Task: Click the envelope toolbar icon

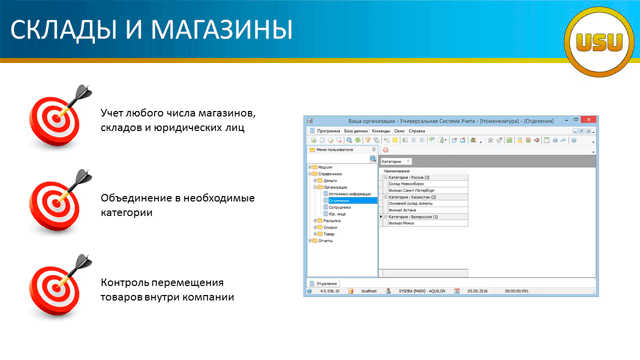Action: pyautogui.click(x=555, y=140)
